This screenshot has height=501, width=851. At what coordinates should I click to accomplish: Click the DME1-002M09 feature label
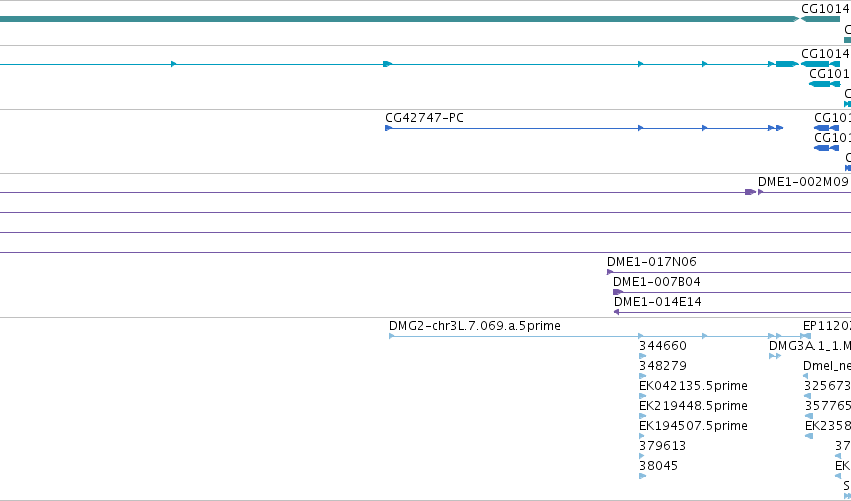(803, 182)
